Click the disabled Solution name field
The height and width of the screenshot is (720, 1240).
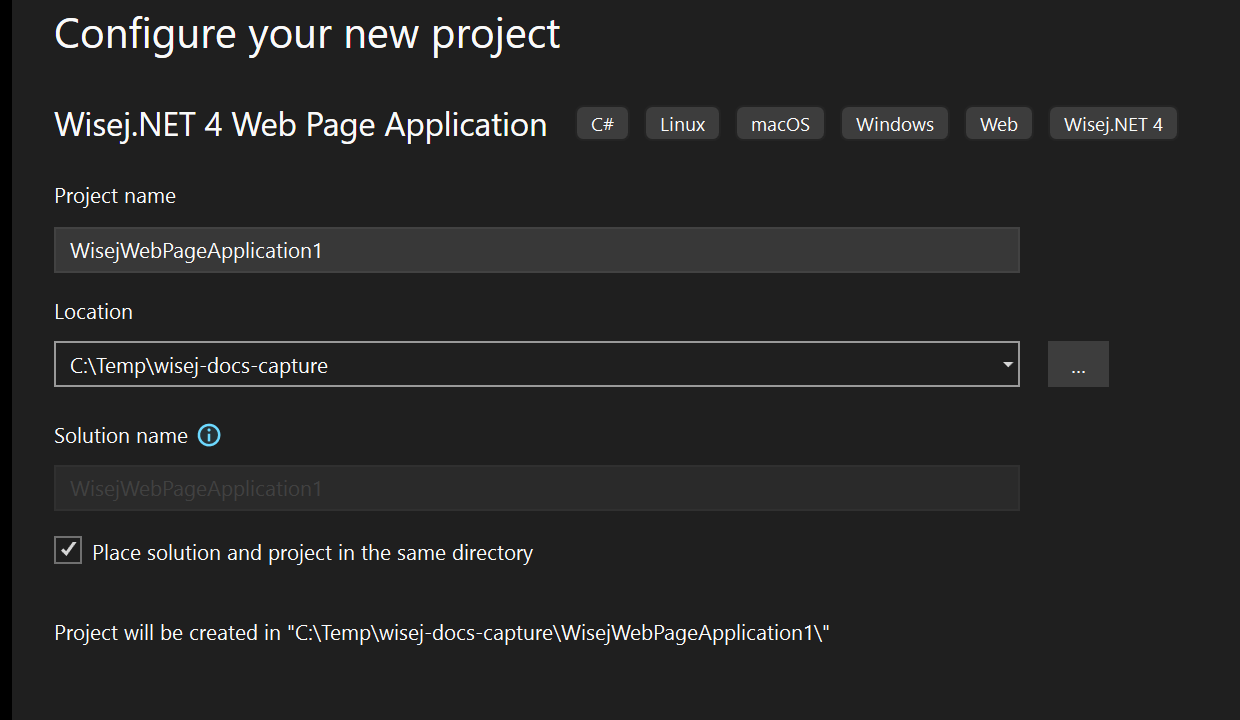point(537,488)
